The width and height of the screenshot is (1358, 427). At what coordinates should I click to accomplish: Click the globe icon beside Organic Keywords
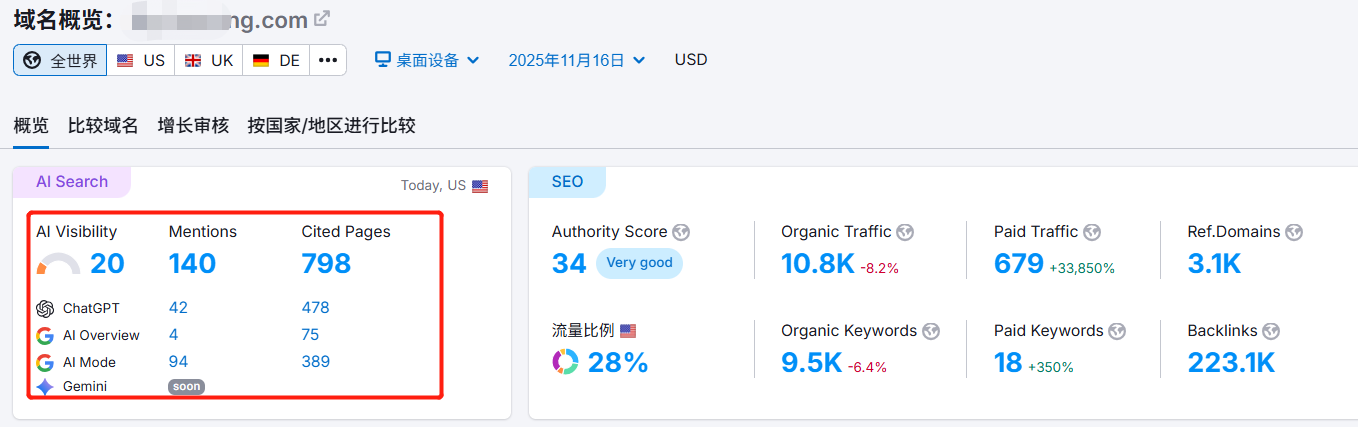coord(931,331)
